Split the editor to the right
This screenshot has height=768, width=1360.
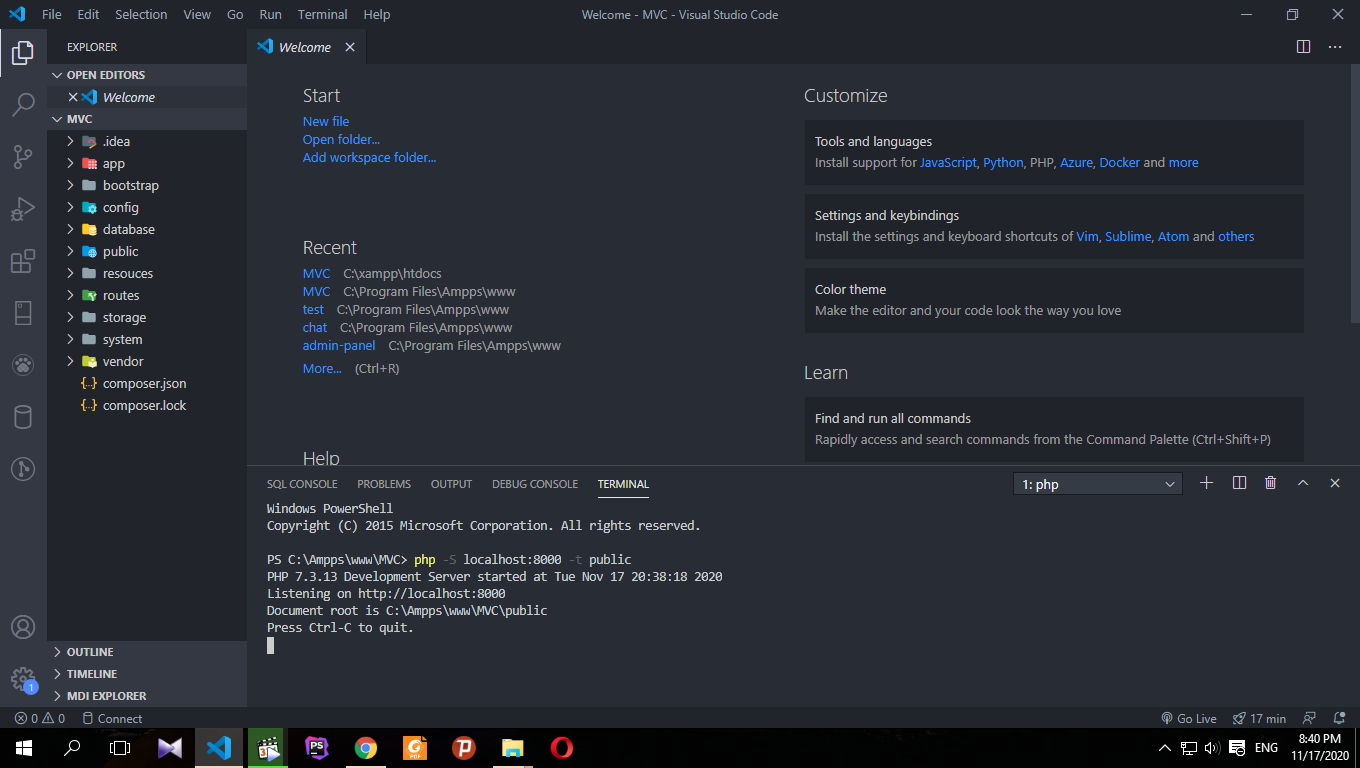(x=1303, y=47)
